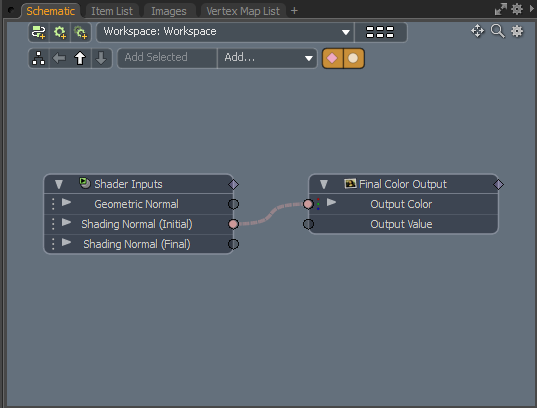Click the double gear add sub-assembly icon

[x=81, y=32]
